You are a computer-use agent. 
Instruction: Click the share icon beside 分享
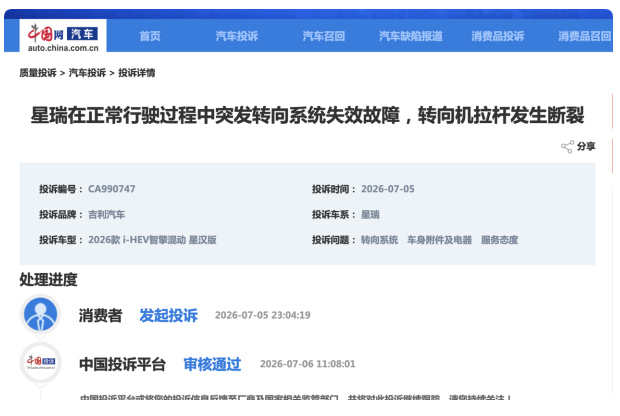567,147
